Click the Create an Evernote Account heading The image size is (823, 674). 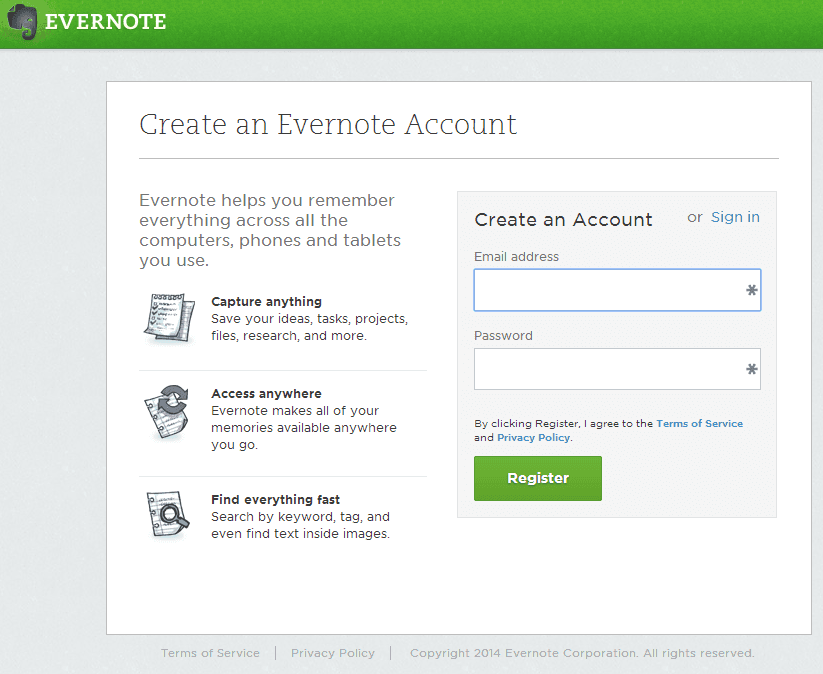[x=328, y=124]
